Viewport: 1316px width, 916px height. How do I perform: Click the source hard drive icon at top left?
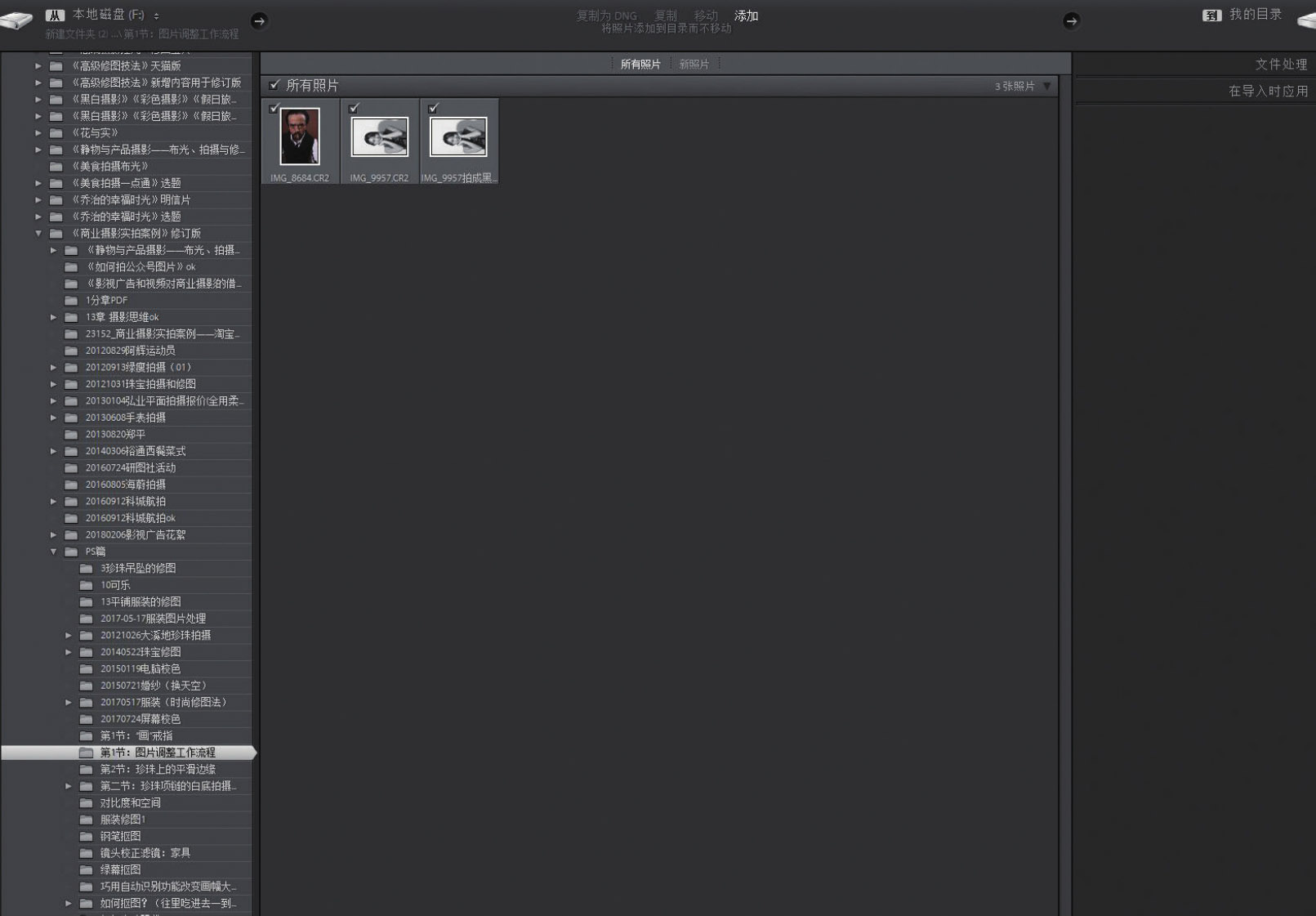[x=16, y=20]
